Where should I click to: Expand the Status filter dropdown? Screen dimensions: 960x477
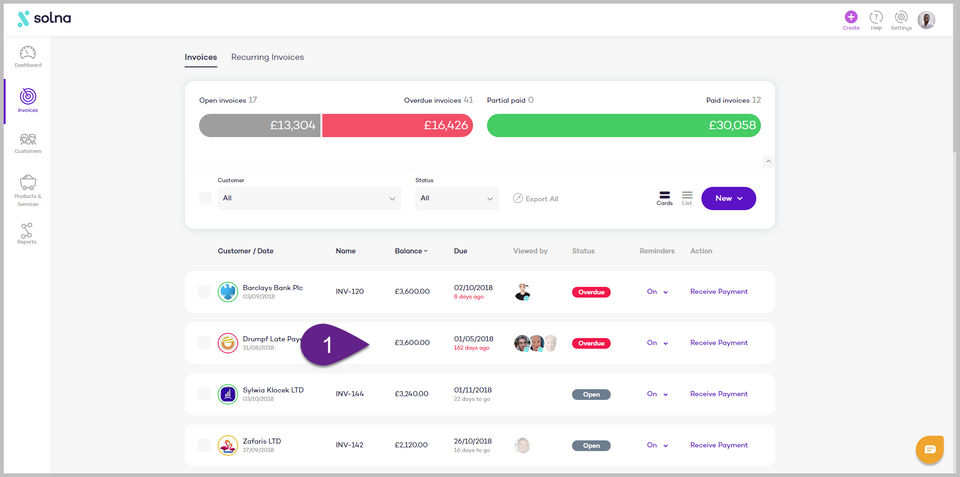(x=457, y=198)
